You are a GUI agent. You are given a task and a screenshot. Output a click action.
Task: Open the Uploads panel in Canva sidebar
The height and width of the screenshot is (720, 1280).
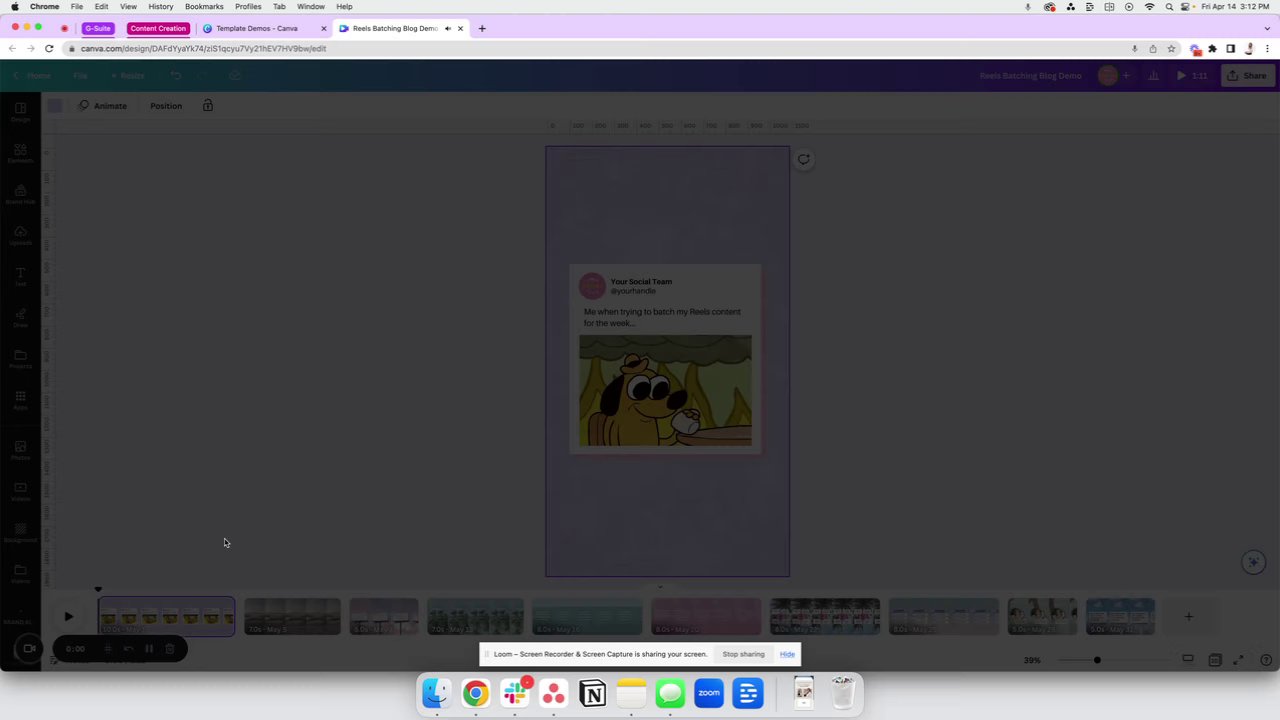20,236
